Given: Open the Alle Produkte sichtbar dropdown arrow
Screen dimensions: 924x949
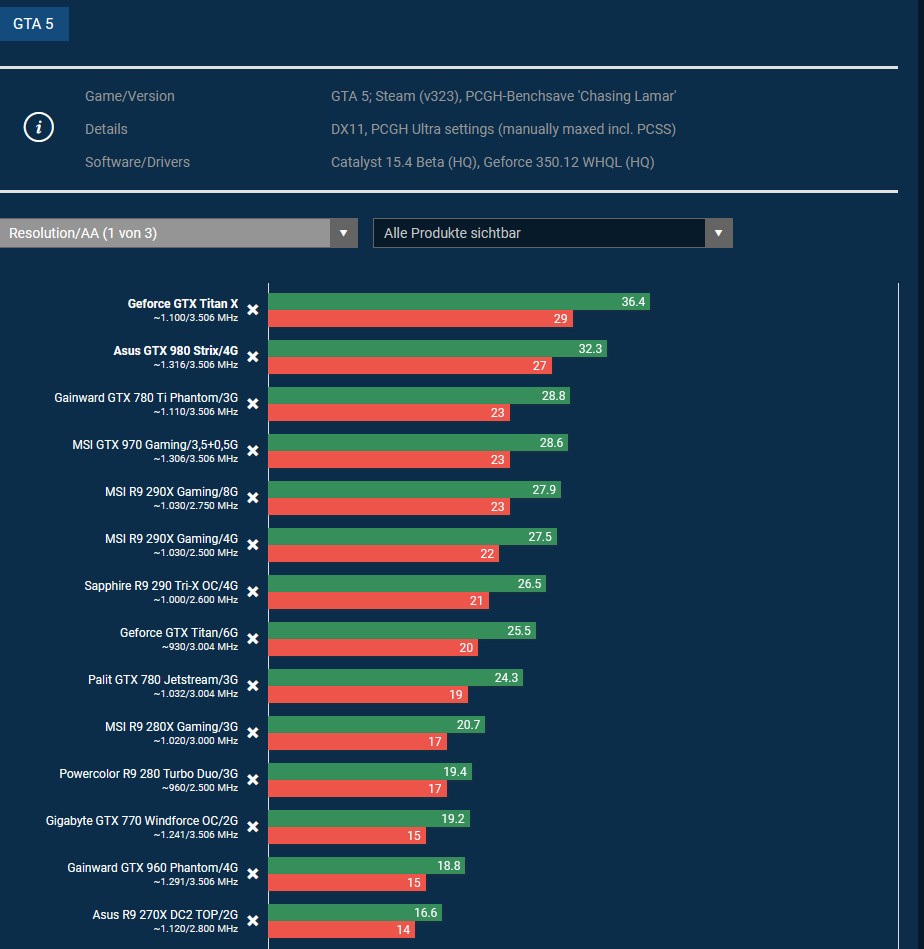Looking at the screenshot, I should click(718, 233).
